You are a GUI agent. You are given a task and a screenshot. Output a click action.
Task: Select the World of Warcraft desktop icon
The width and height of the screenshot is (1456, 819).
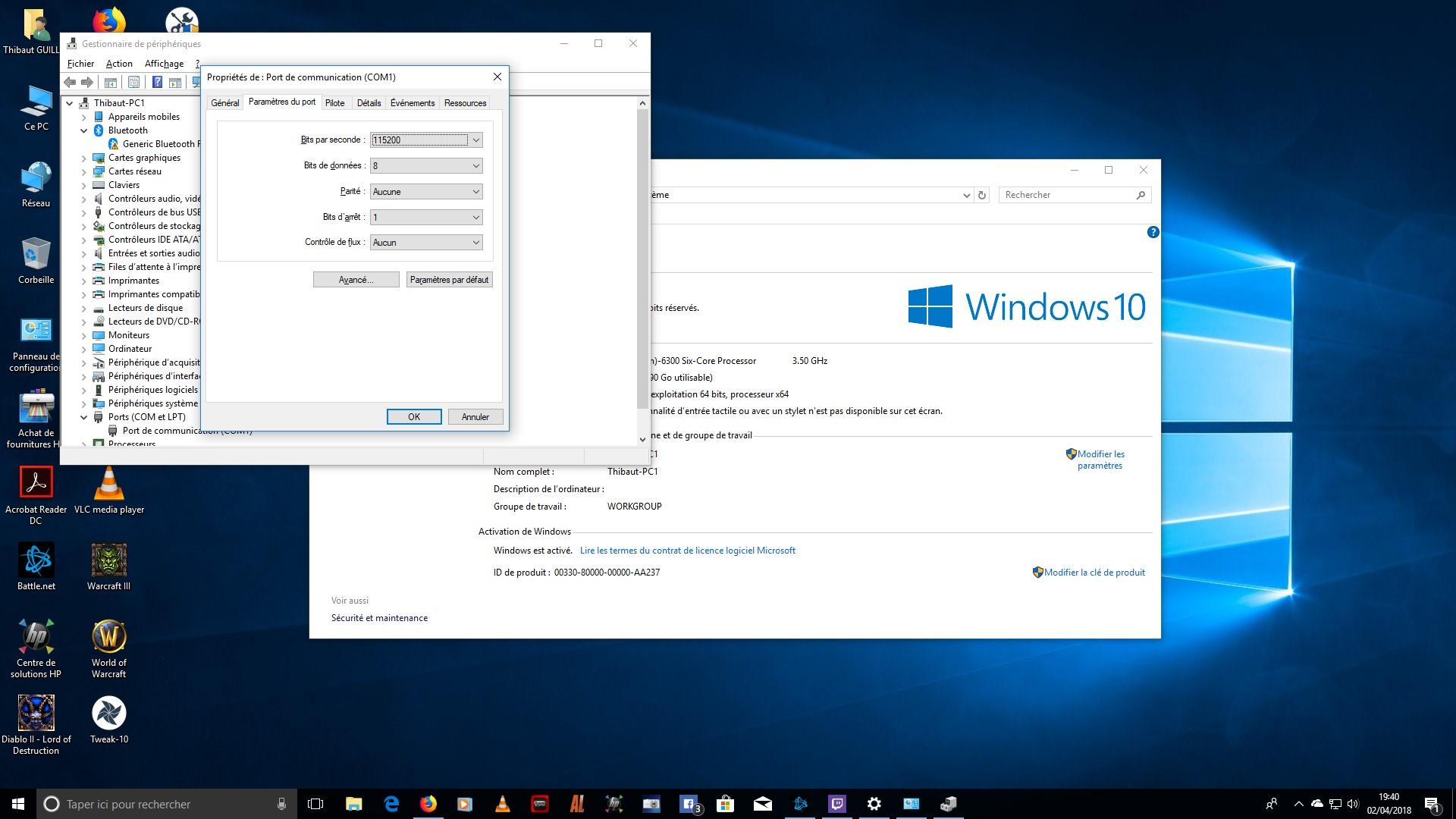108,649
